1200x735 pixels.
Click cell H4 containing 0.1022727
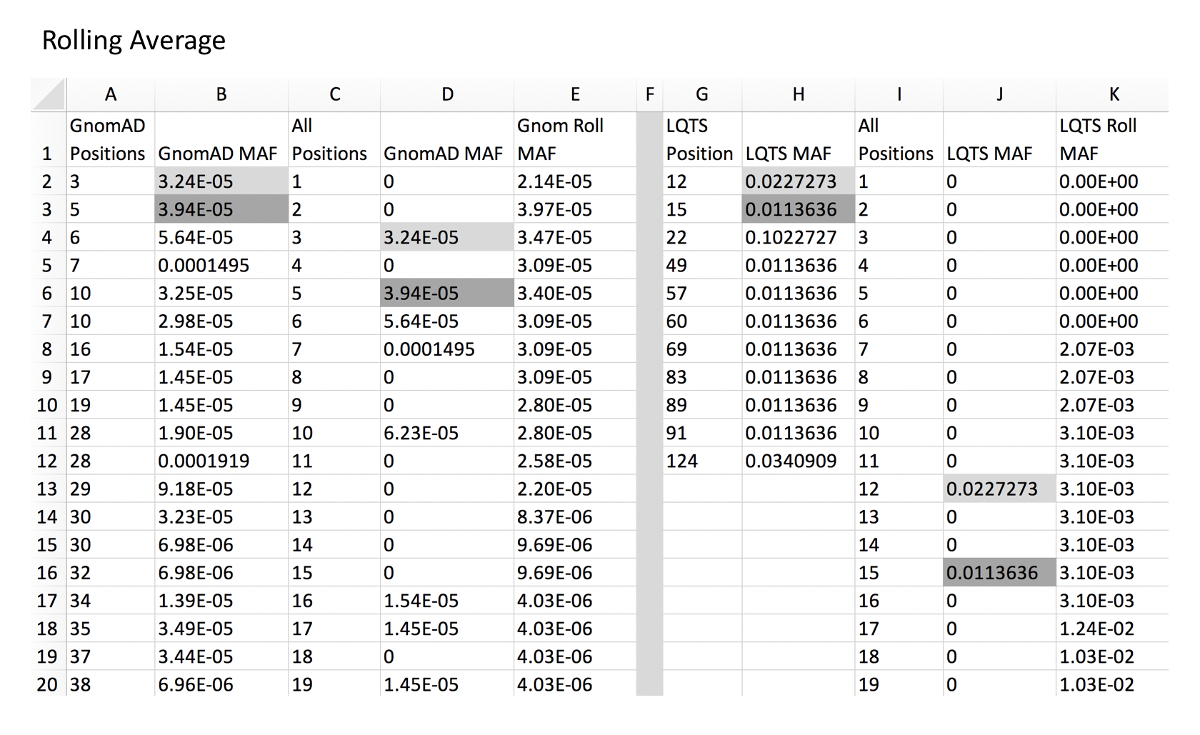coord(797,238)
